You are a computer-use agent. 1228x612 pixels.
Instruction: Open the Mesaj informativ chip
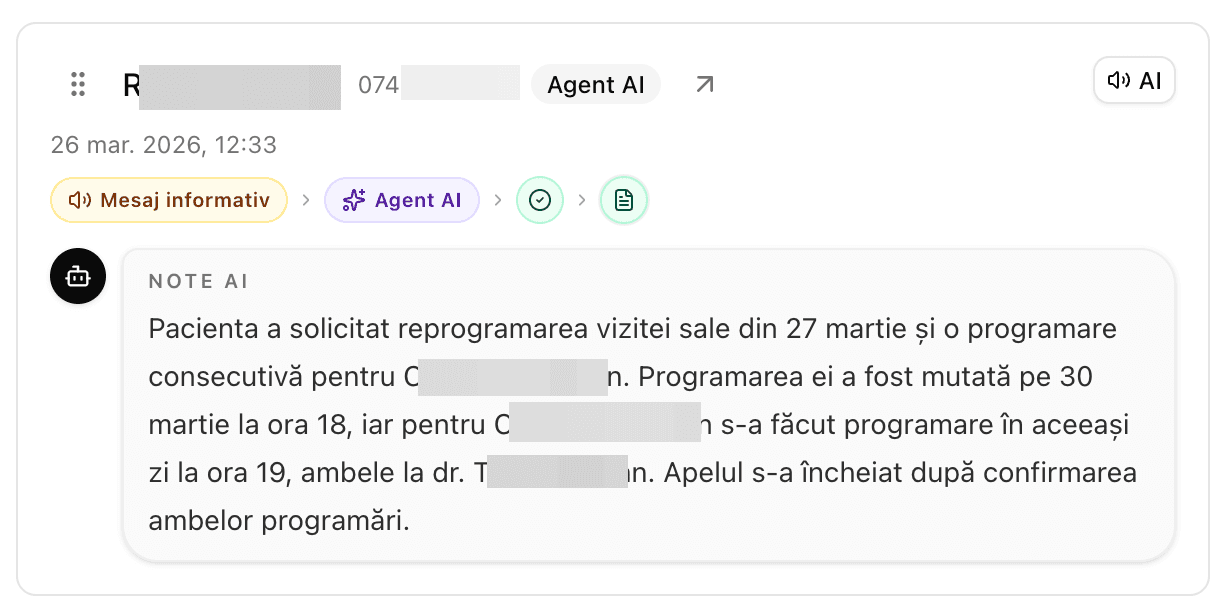pyautogui.click(x=168, y=200)
